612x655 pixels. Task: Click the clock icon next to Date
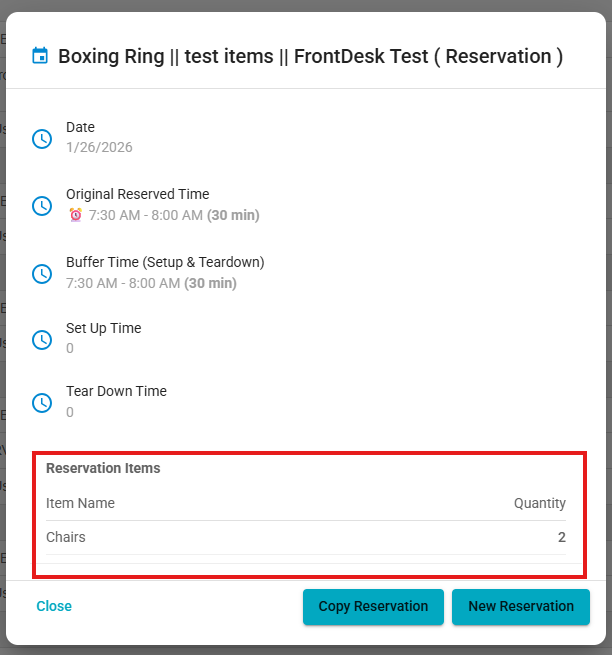coord(42,139)
